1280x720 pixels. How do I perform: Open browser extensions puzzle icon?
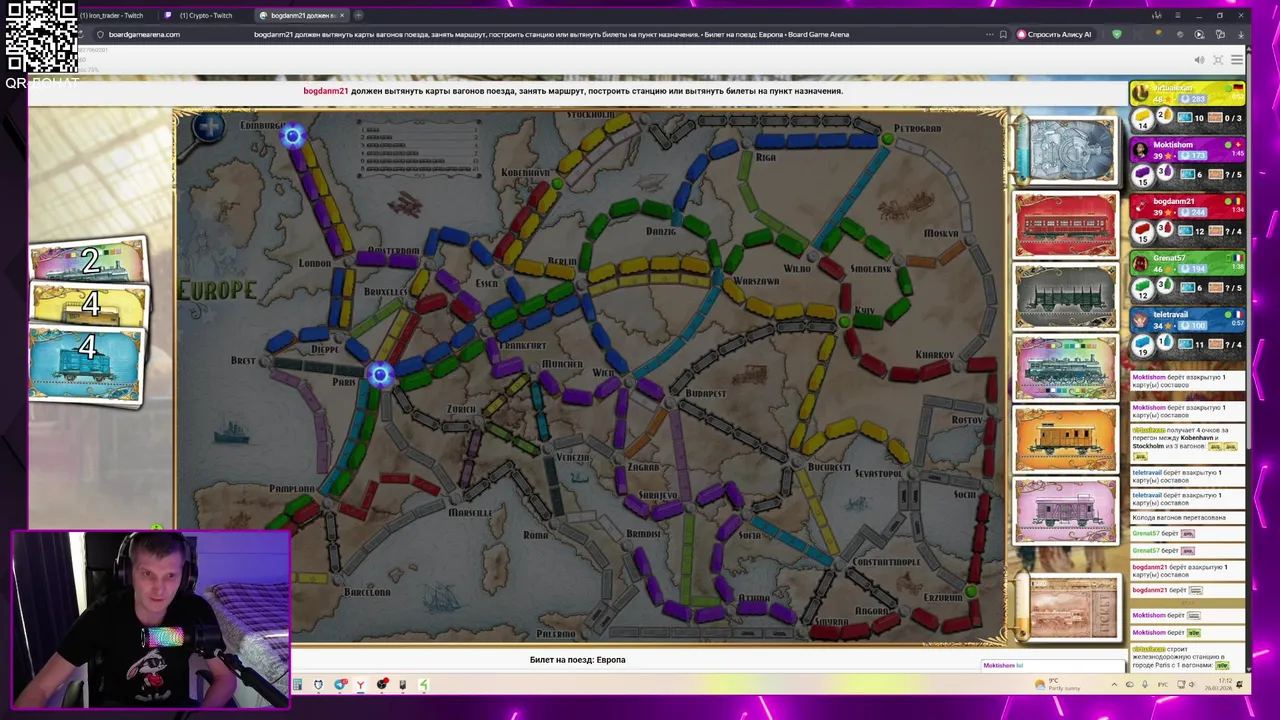coord(1220,34)
